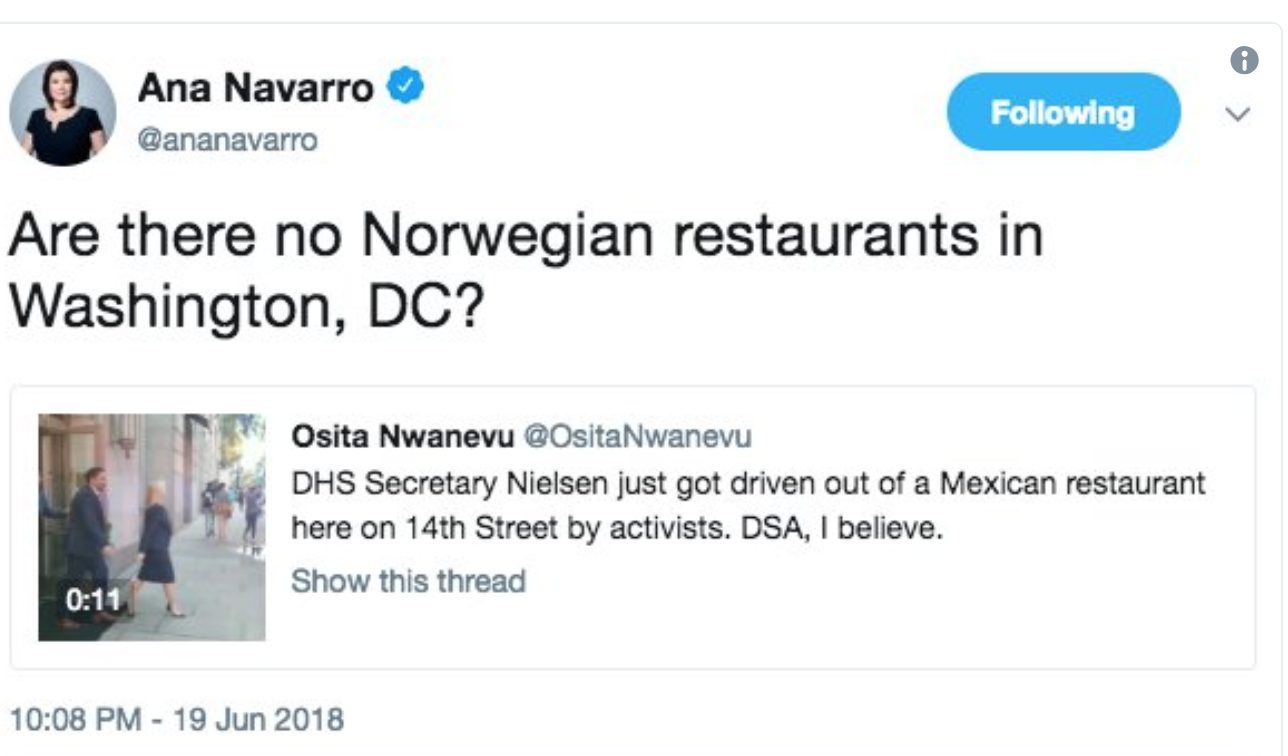Screen dimensions: 1288x756
Task: Click the Ana Navarro display name
Action: [x=255, y=89]
